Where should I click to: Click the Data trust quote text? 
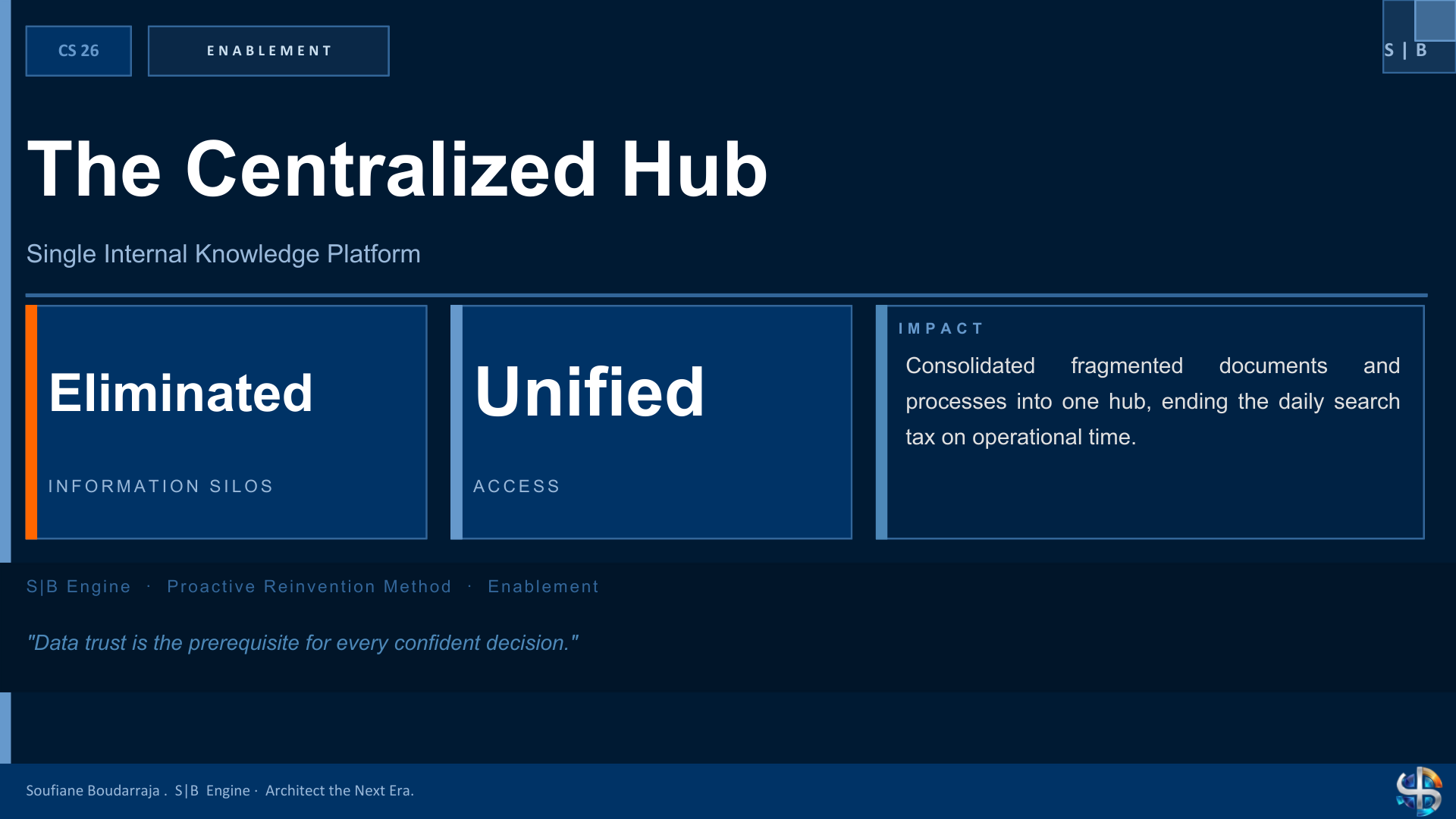click(x=303, y=643)
